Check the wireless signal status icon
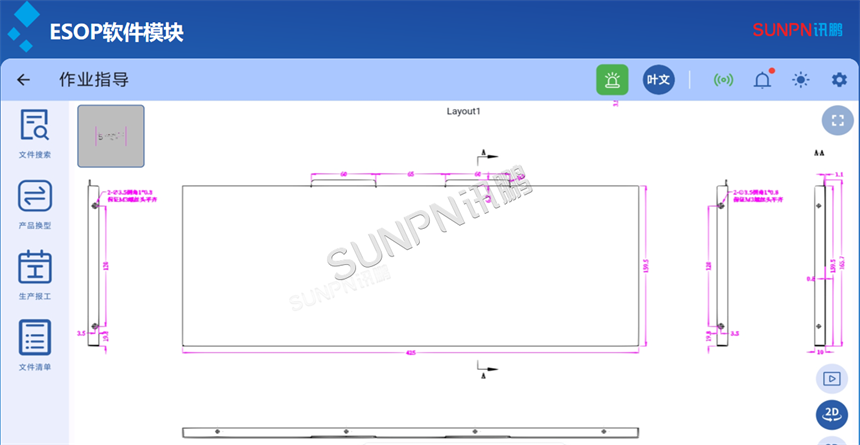Image resolution: width=860 pixels, height=445 pixels. pyautogui.click(x=723, y=80)
